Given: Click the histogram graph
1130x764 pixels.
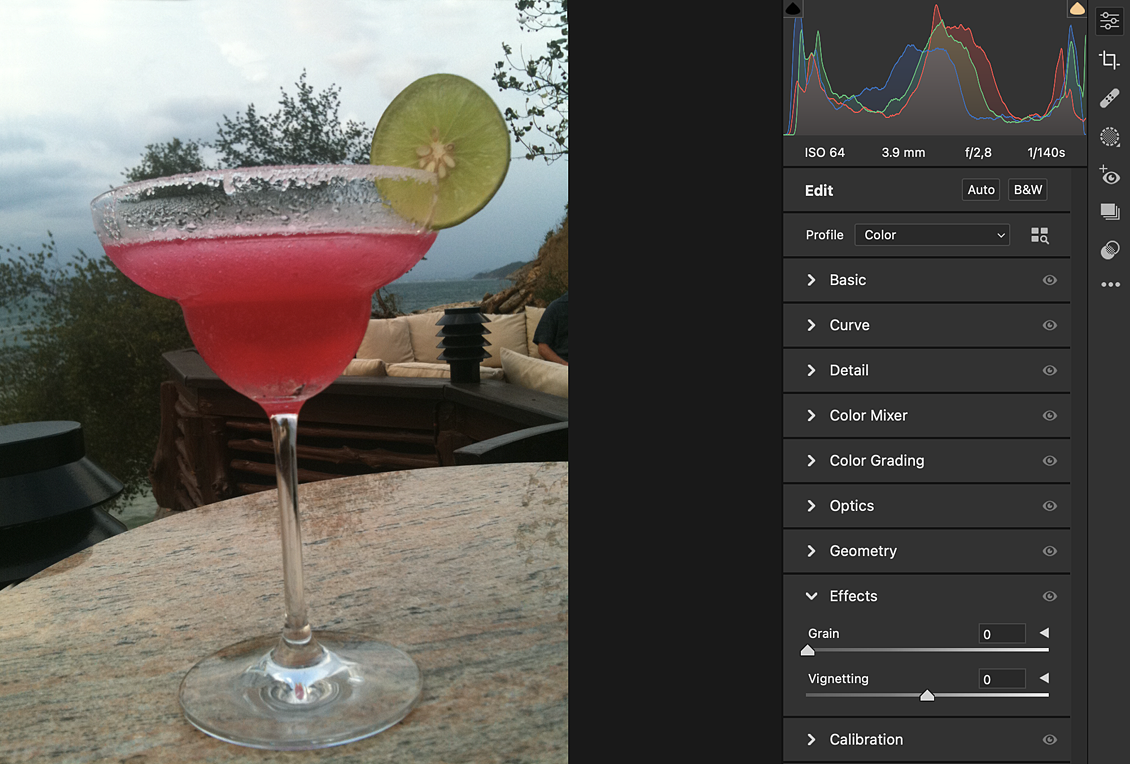Looking at the screenshot, I should (x=935, y=68).
